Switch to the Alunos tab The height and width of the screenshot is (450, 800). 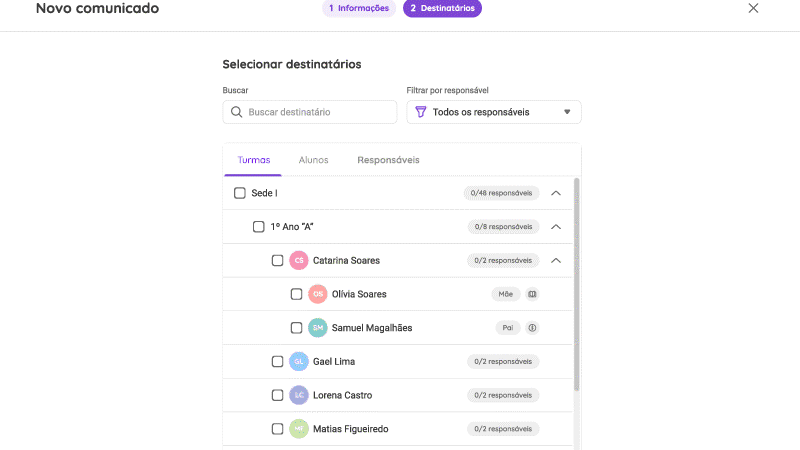tap(313, 160)
